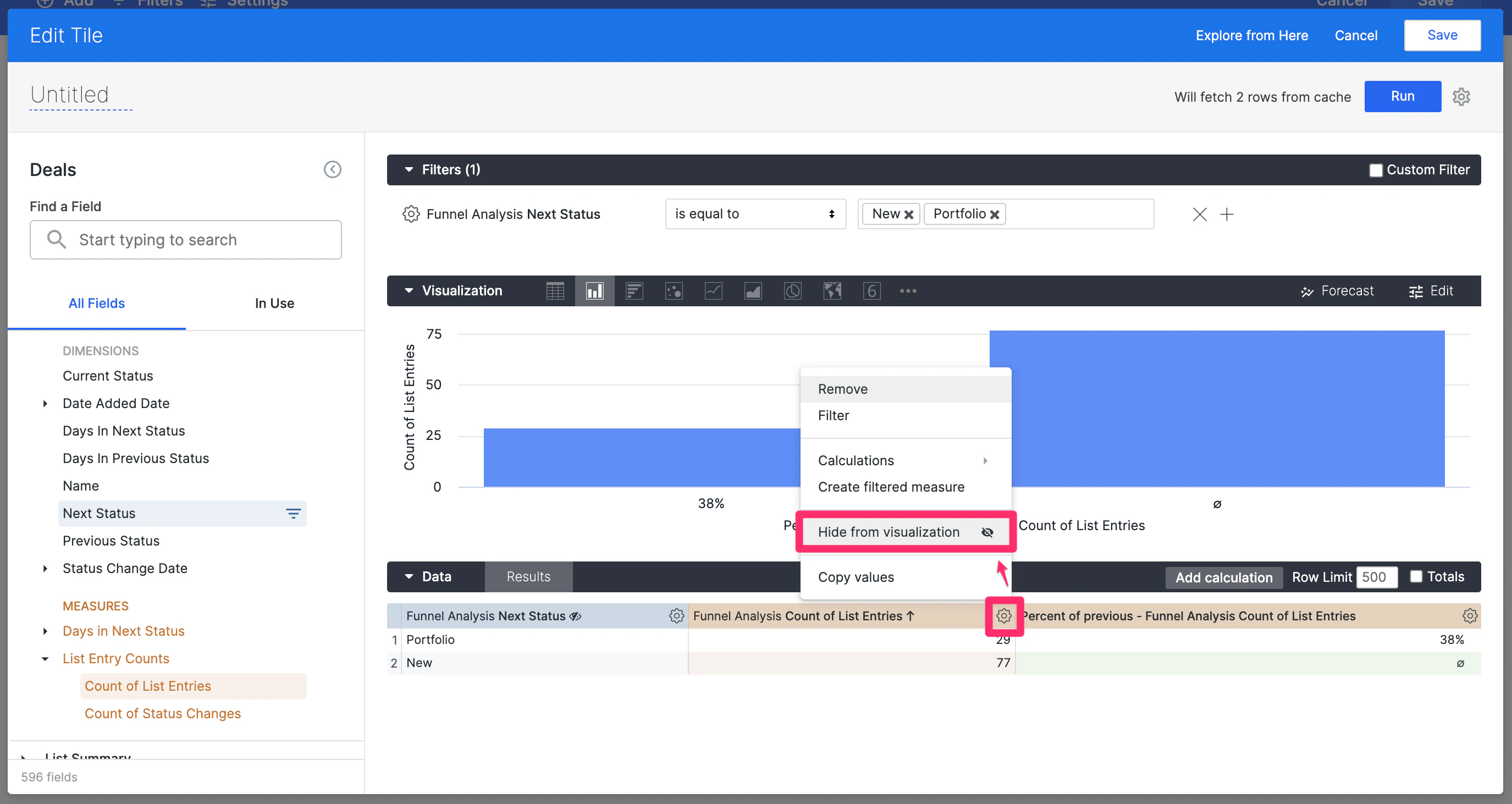1512x804 pixels.
Task: Choose Hide from visualization menu option
Action: [905, 531]
